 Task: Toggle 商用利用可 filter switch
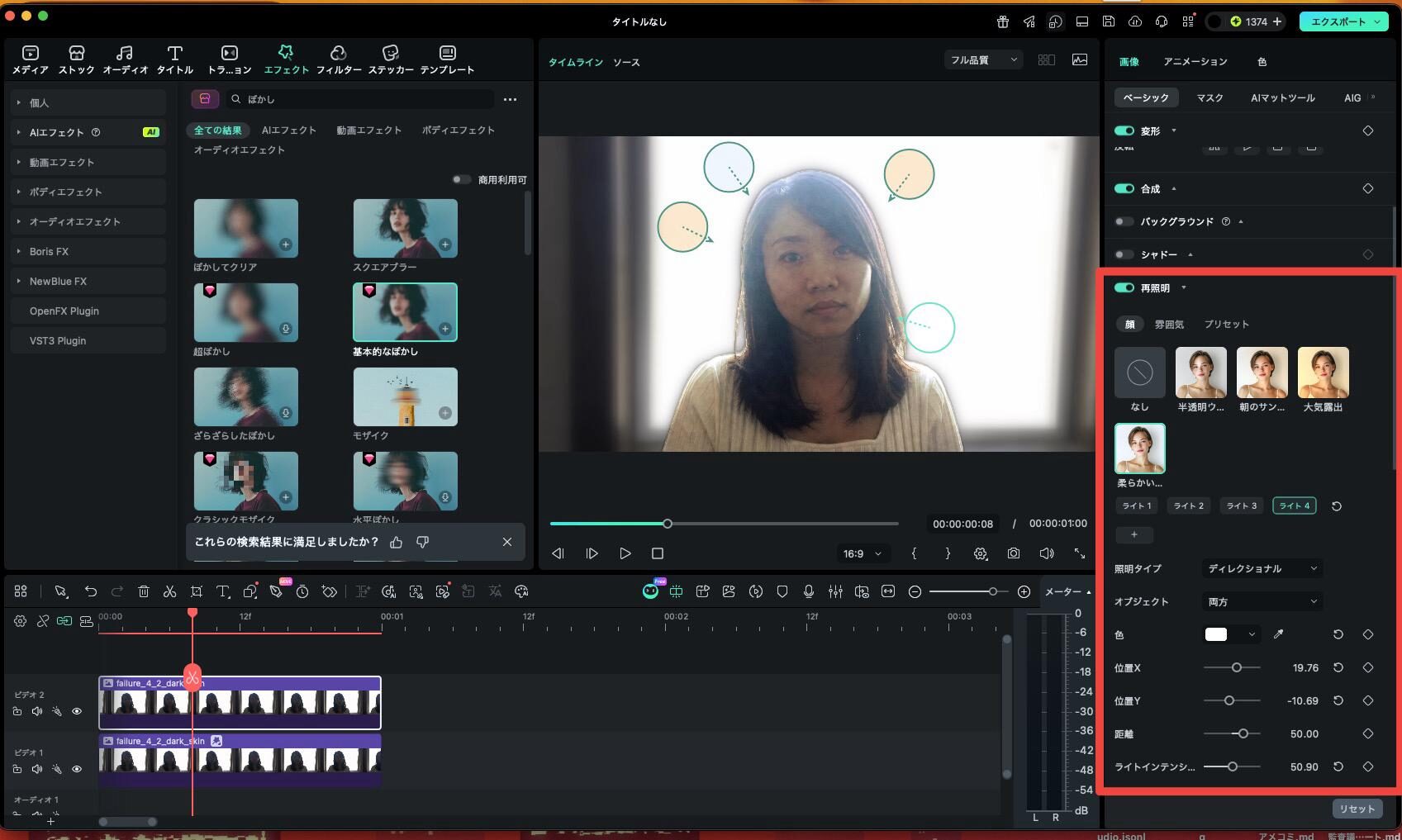point(461,179)
